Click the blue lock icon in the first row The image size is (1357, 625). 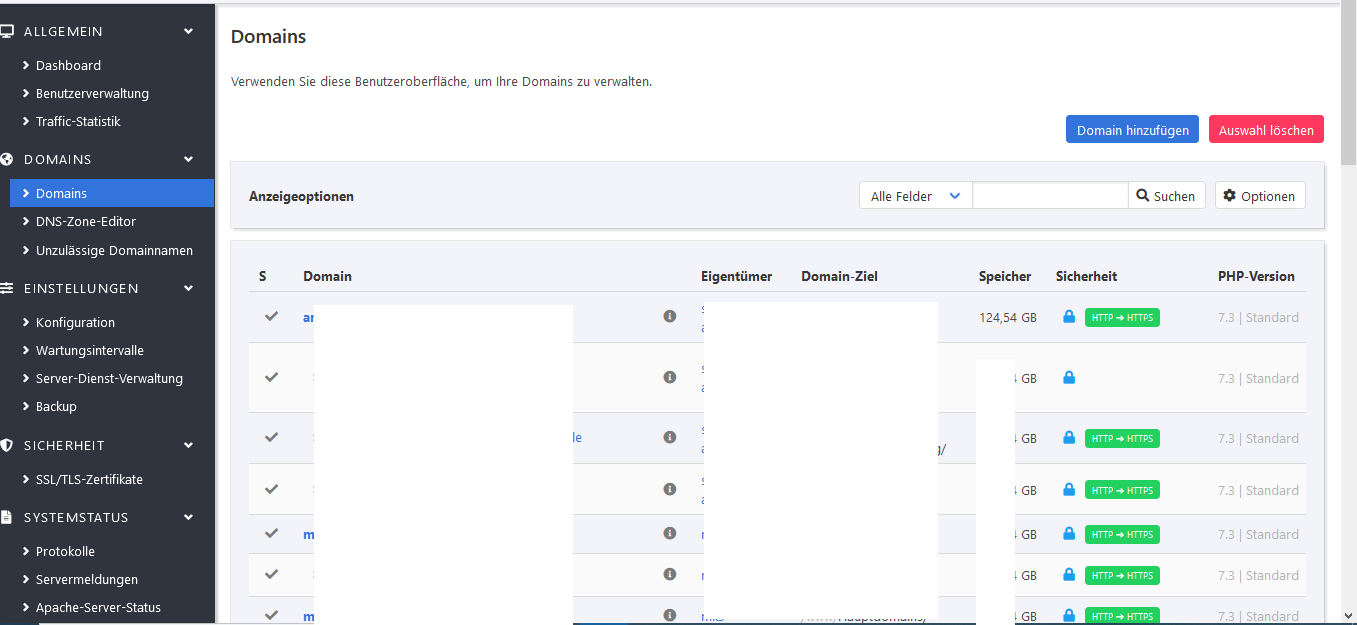[x=1069, y=317]
